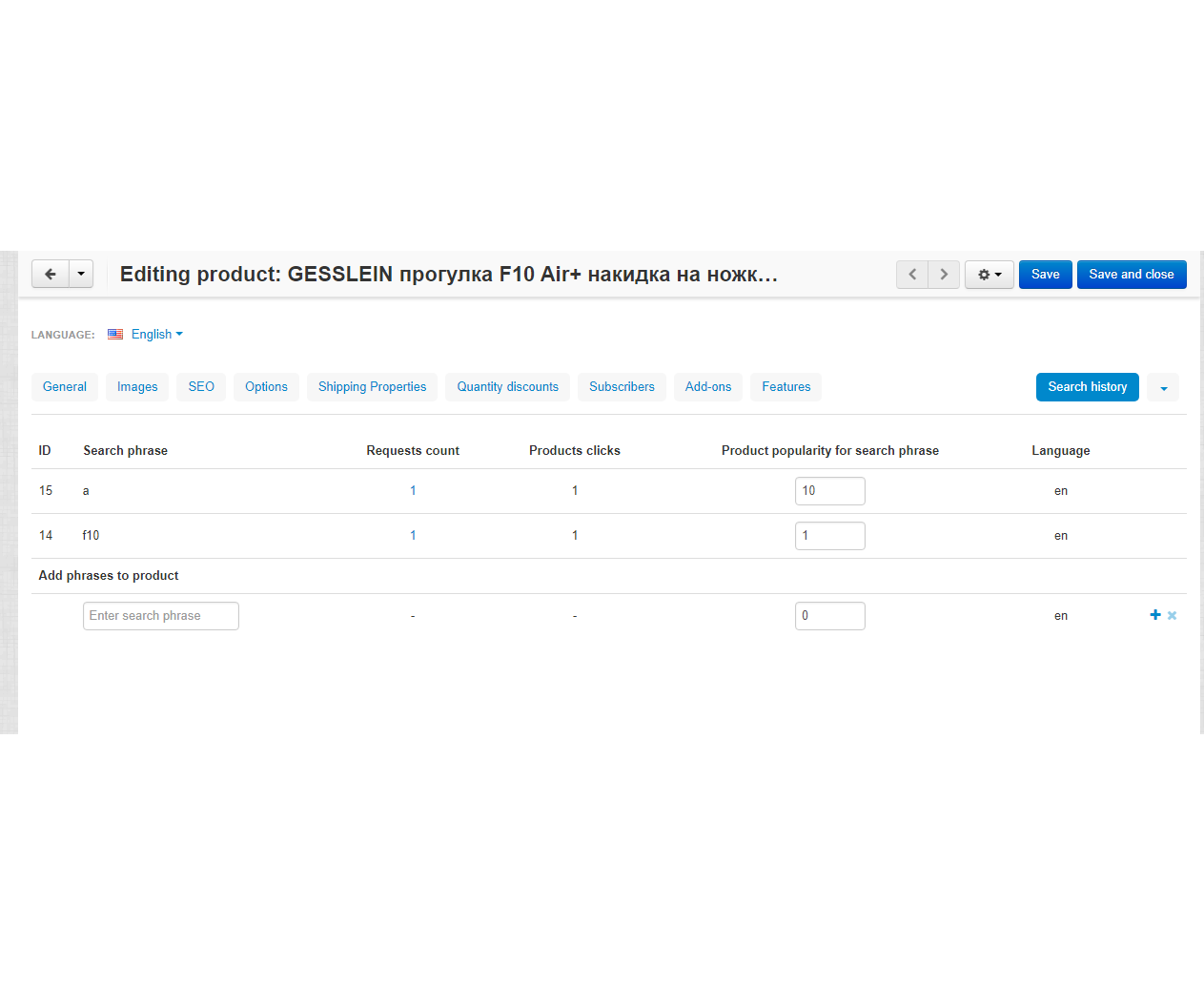The height and width of the screenshot is (986, 1204).
Task: Expand the English language dropdown
Action: [x=157, y=335]
